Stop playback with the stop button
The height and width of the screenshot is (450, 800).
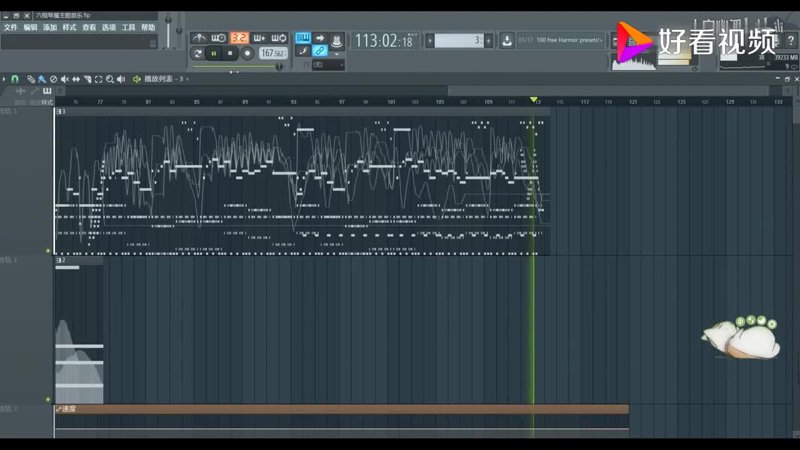point(230,53)
